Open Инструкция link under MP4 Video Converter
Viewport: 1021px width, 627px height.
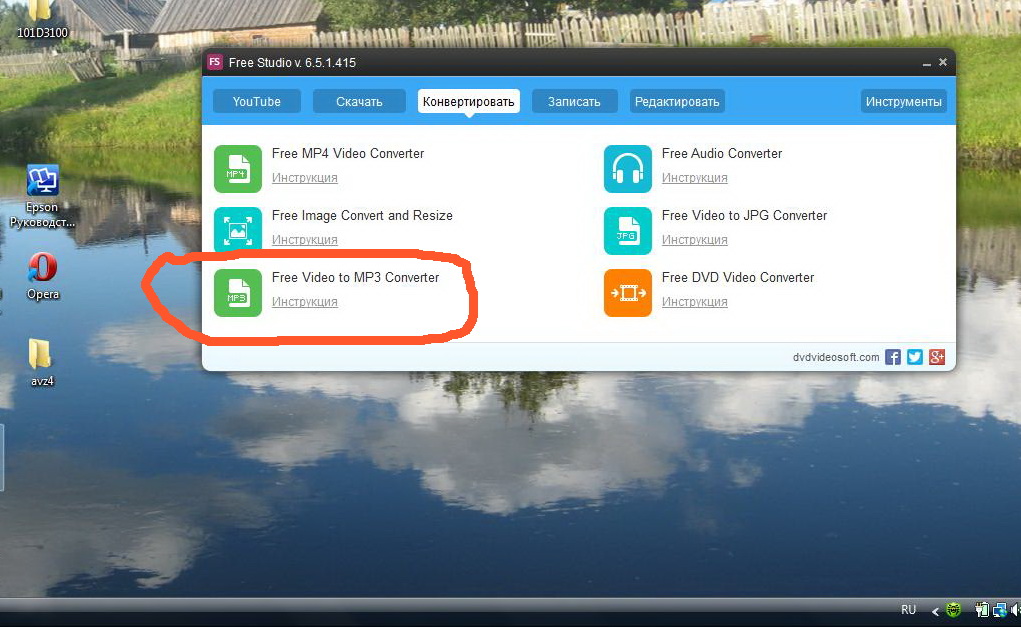tap(305, 178)
